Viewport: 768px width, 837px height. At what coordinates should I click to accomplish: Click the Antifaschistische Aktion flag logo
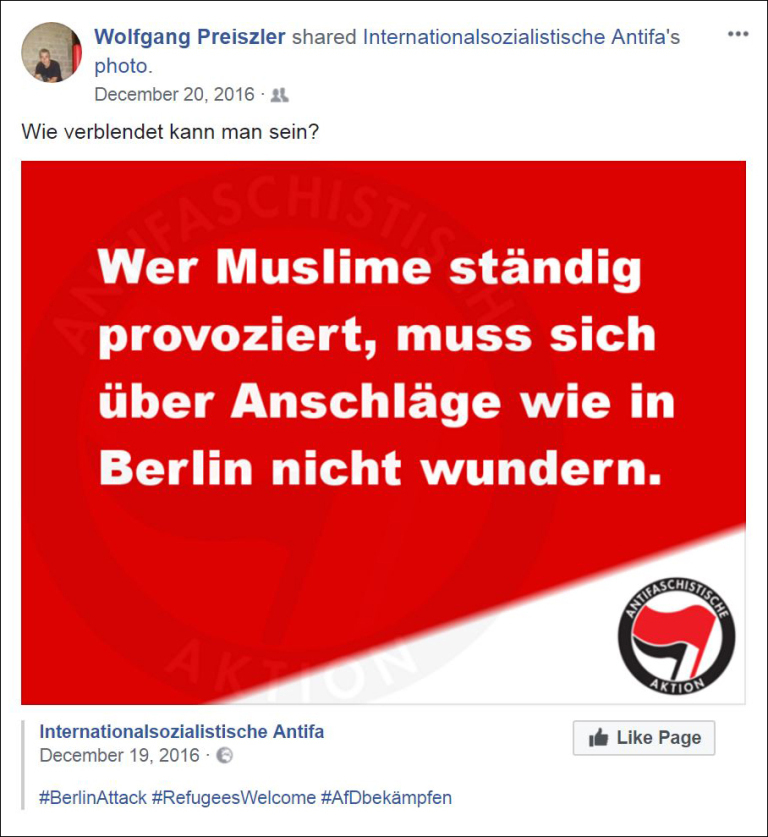tap(676, 636)
